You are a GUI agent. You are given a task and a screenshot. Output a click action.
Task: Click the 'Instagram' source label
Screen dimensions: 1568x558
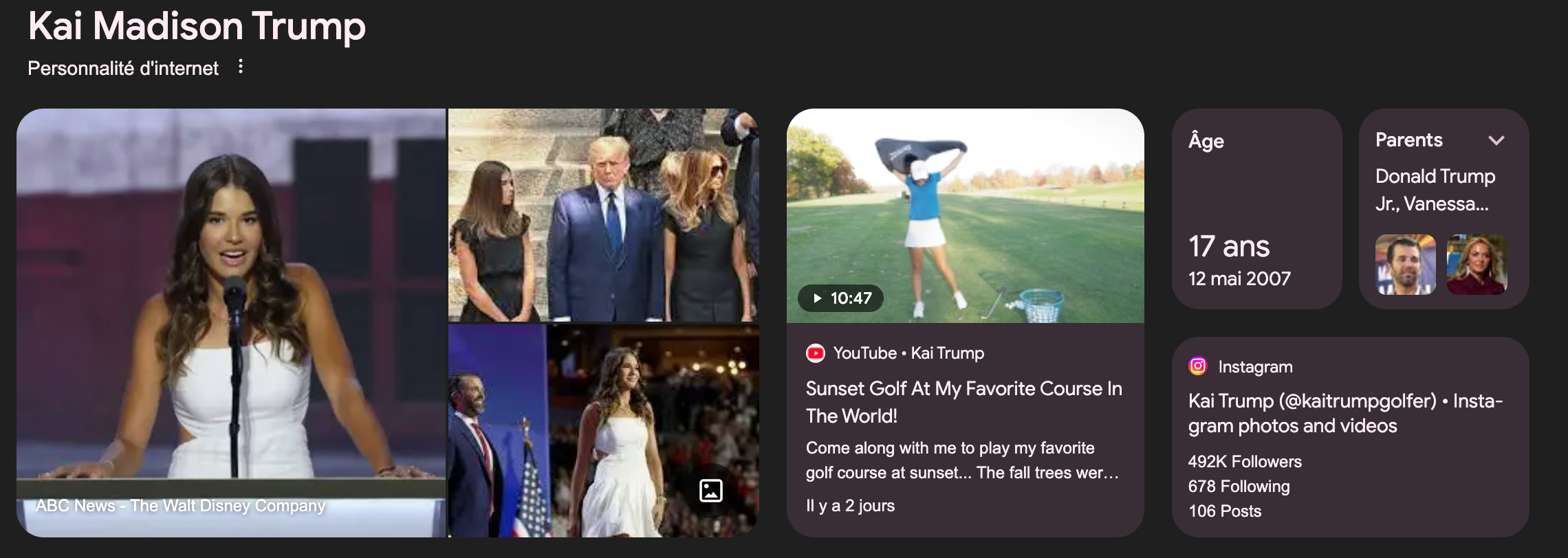(1255, 367)
